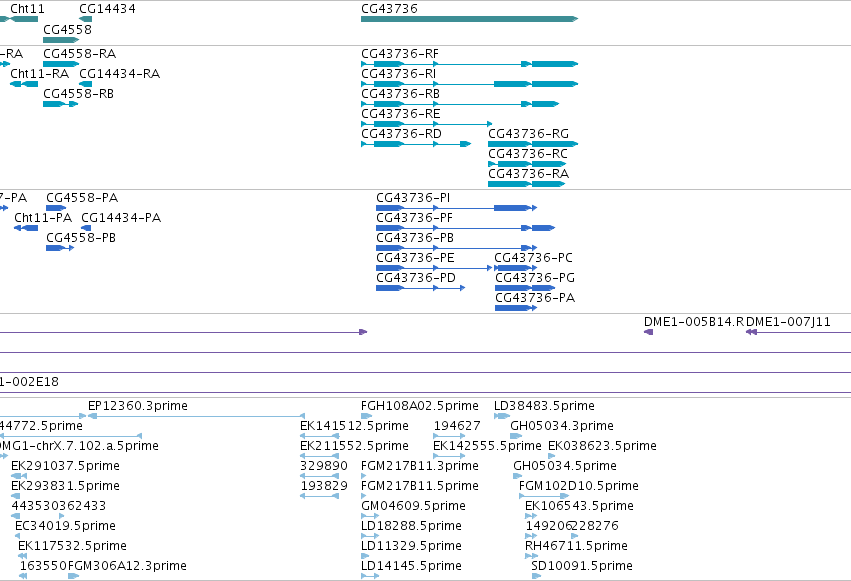Click transcript CG43736-RF label
The image size is (851, 581).
point(400,54)
